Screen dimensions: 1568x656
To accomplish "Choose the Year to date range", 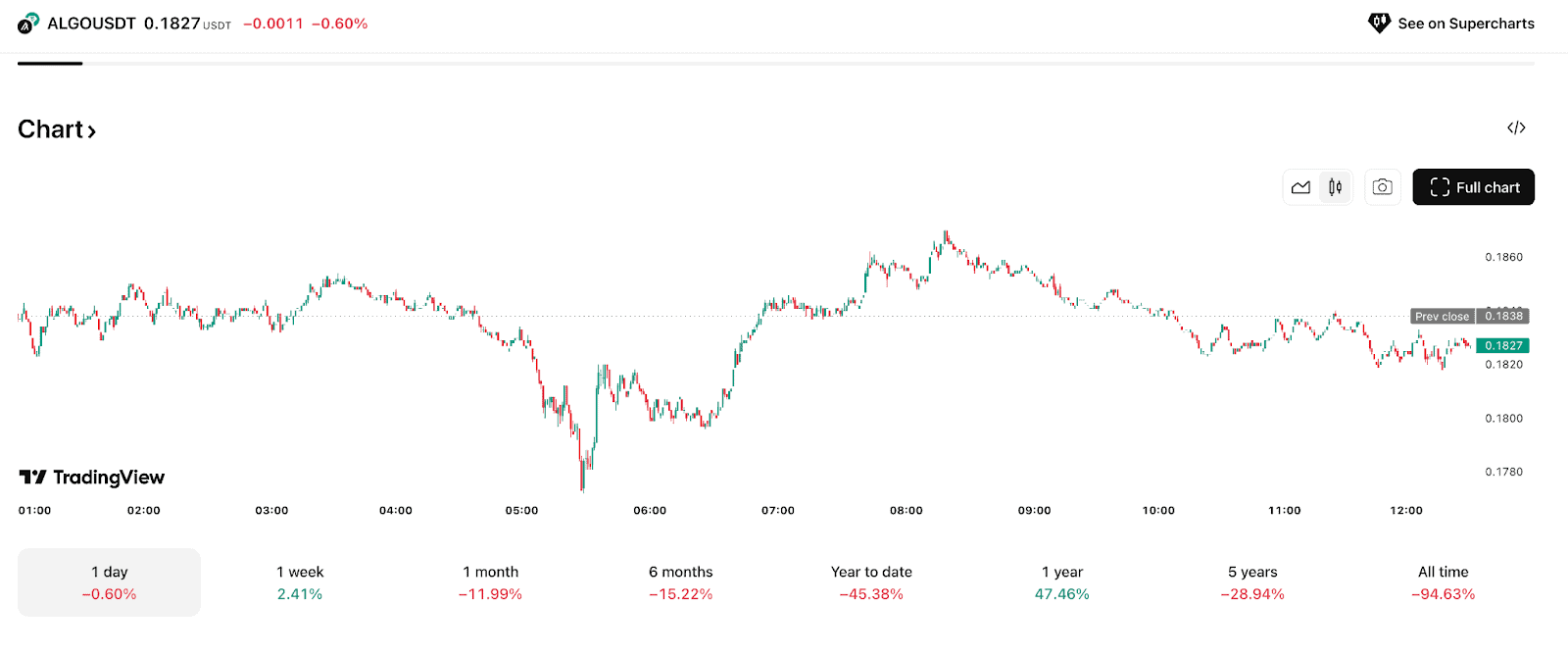I will pyautogui.click(x=871, y=582).
